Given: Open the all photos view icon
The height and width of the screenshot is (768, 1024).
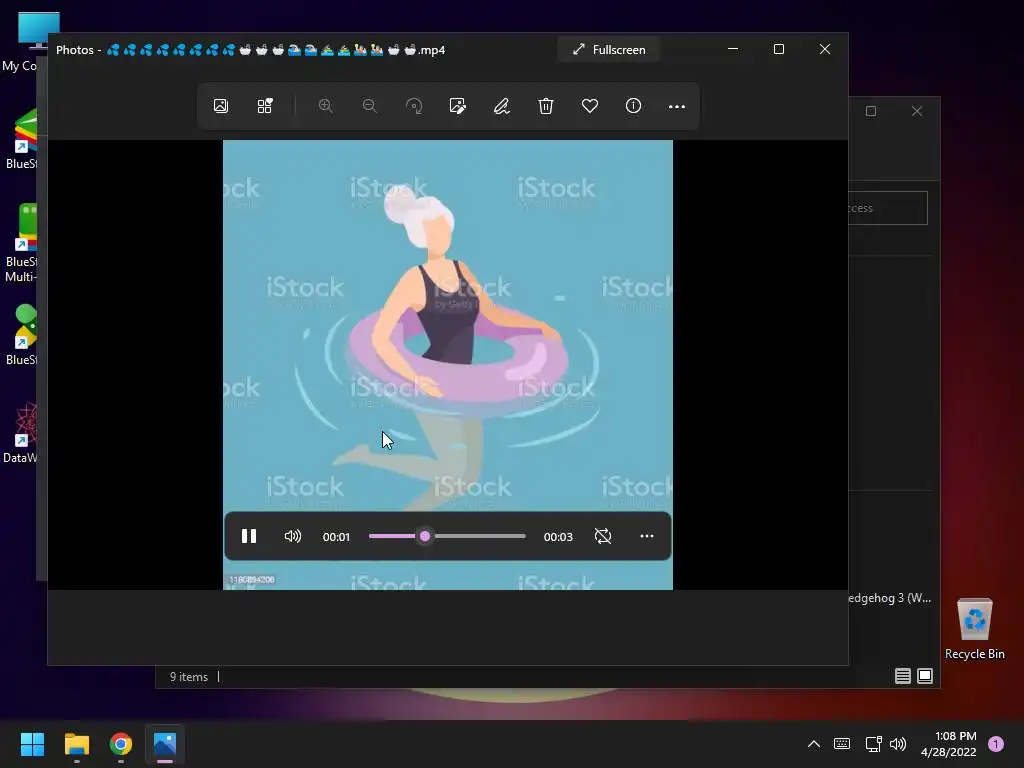Looking at the screenshot, I should pos(221,106).
